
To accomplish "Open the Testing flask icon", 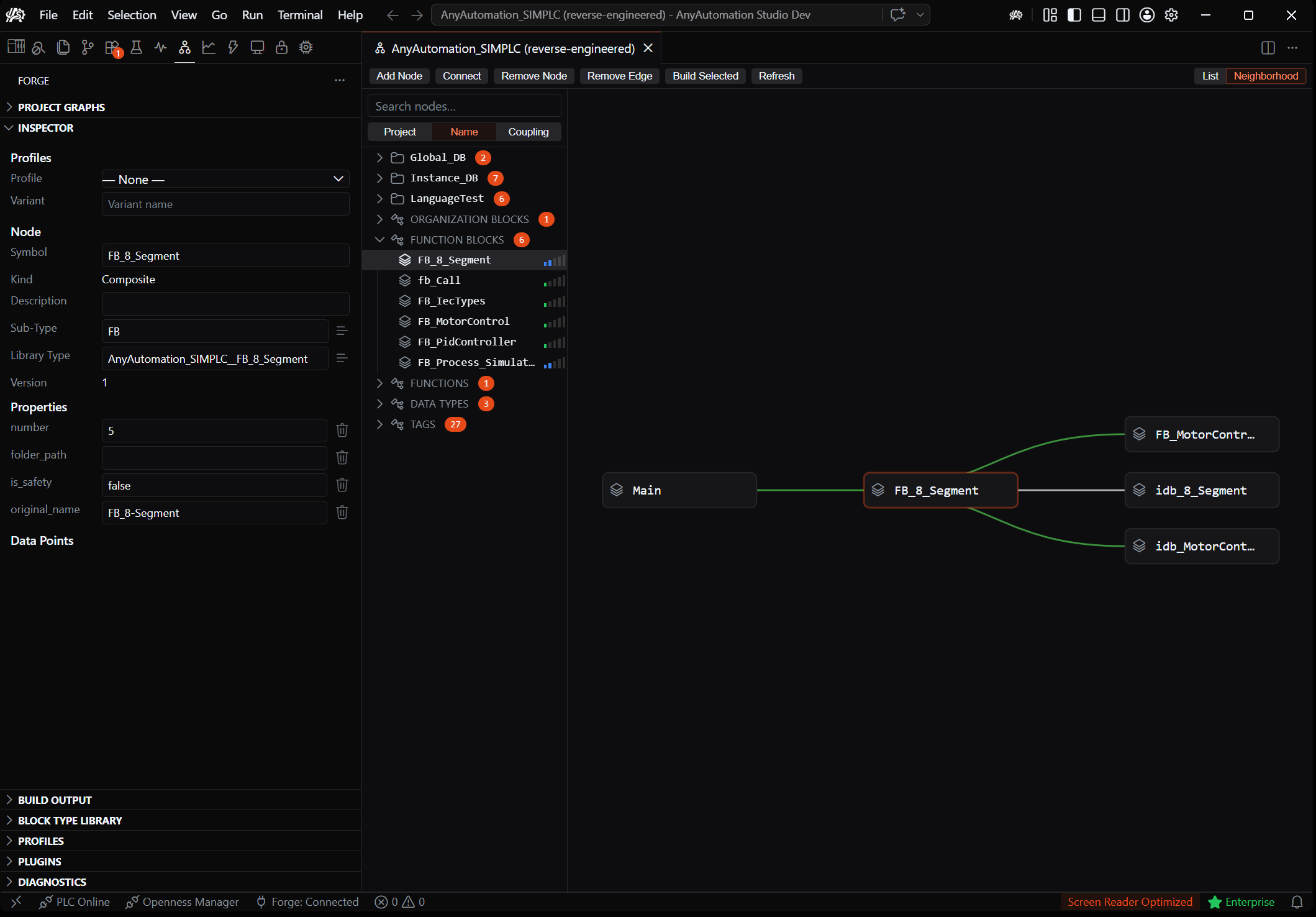I will 136,47.
